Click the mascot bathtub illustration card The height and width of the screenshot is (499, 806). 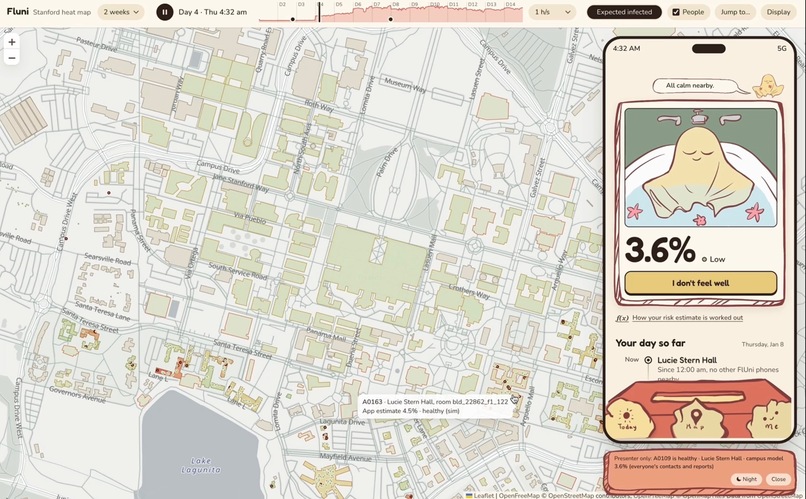(x=700, y=168)
